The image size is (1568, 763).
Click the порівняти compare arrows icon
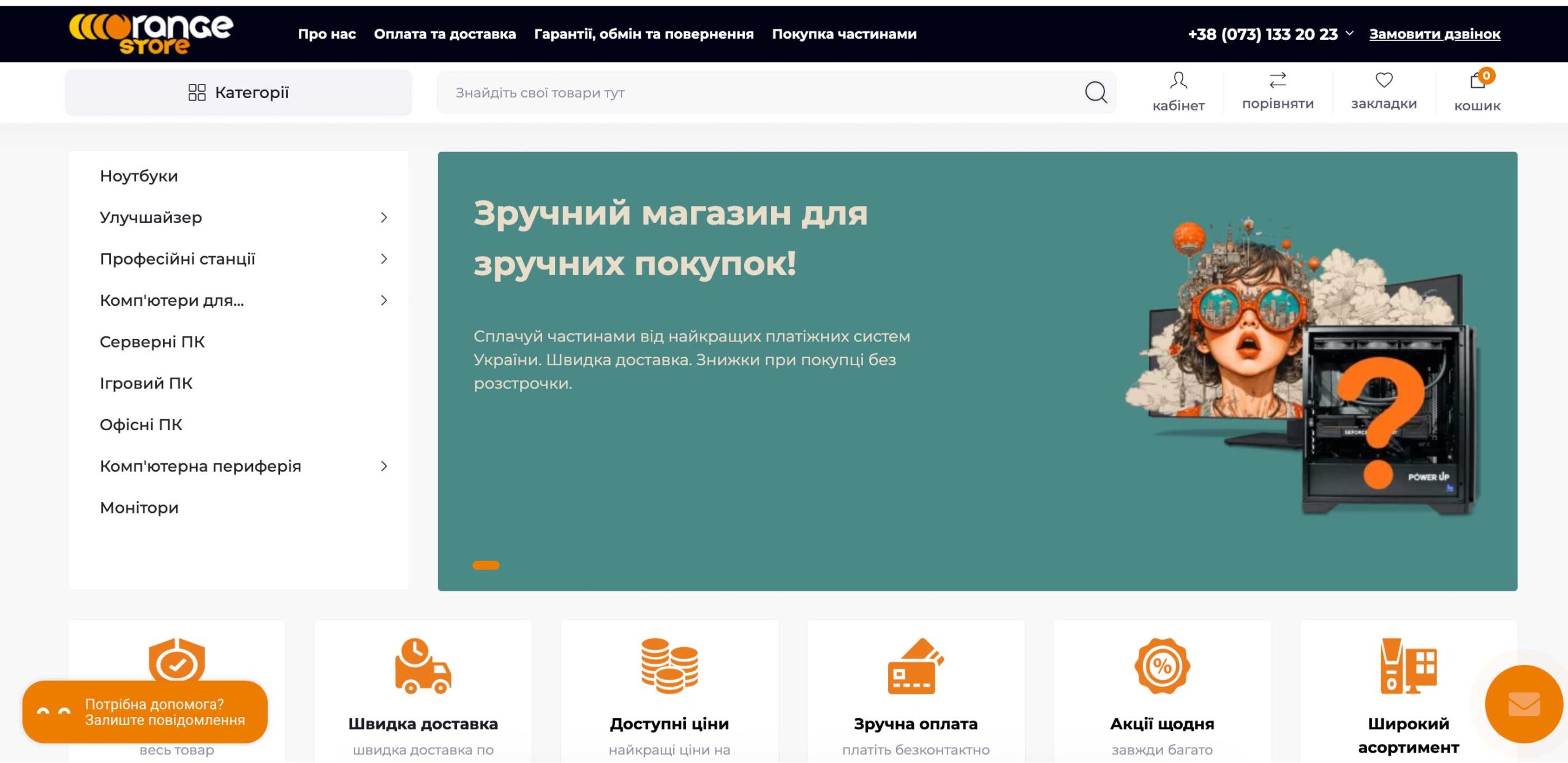(1278, 80)
